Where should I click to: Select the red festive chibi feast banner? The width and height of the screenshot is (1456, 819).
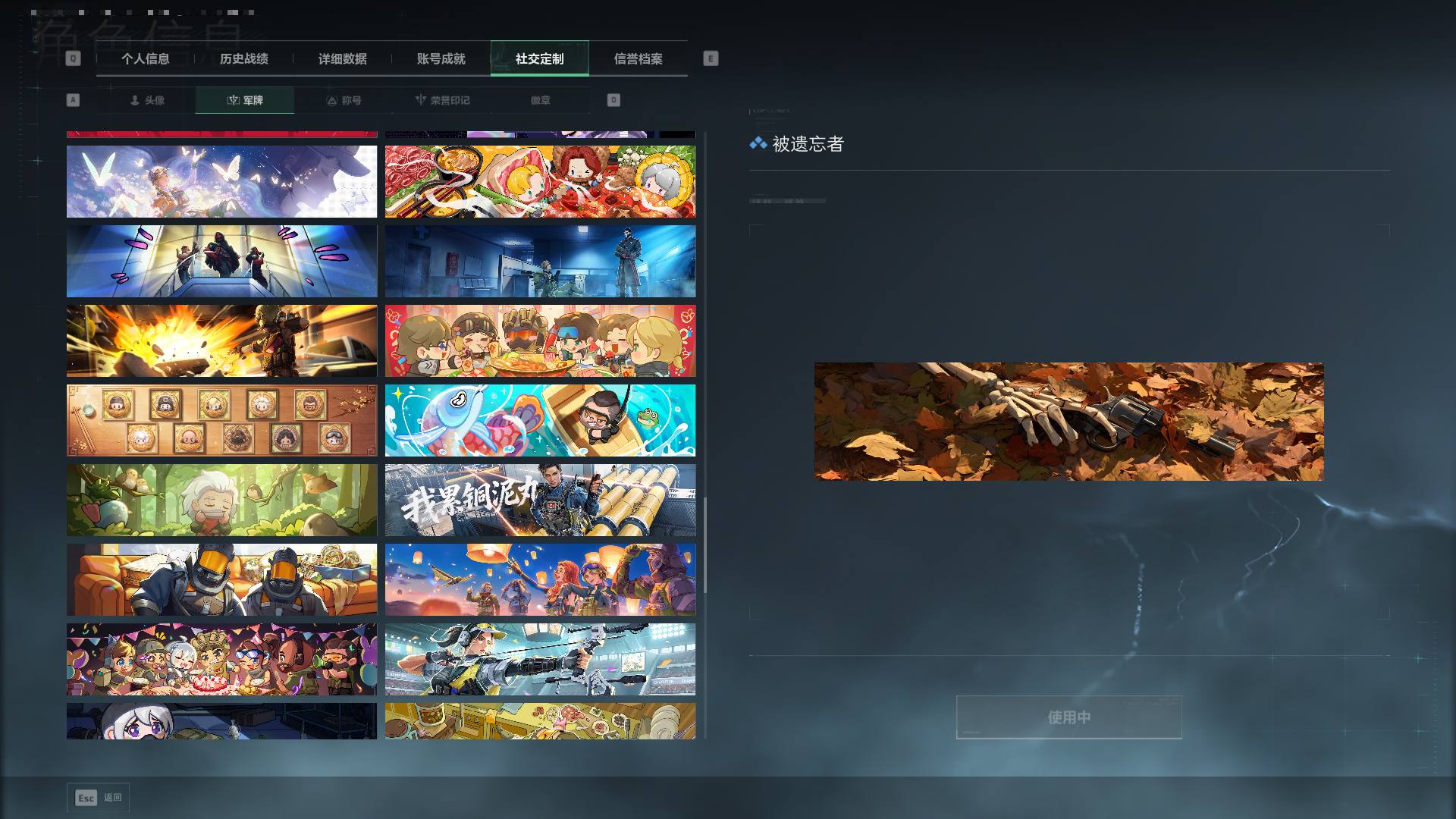tap(540, 341)
